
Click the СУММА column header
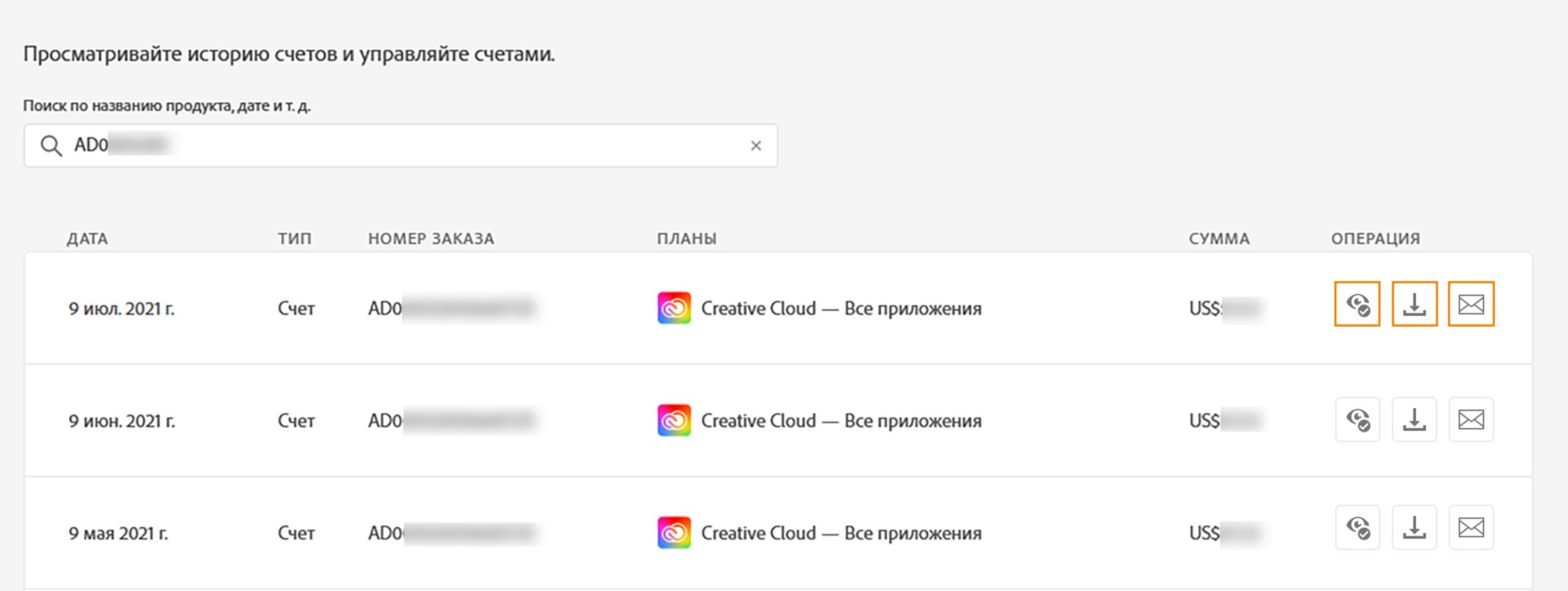[x=1219, y=238]
